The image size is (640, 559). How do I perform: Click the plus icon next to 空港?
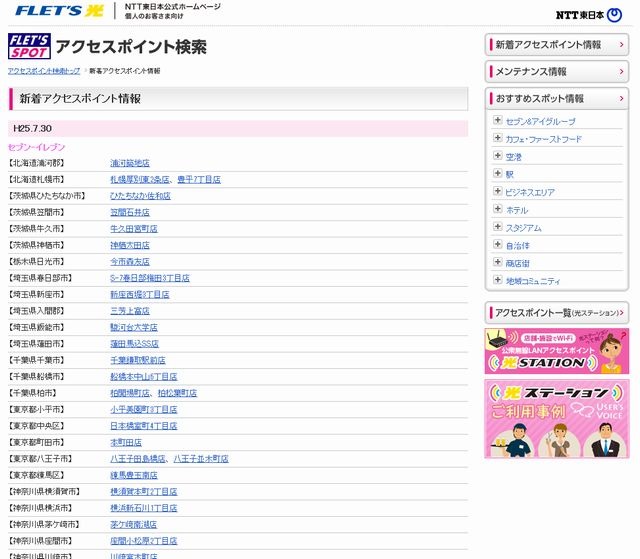click(x=497, y=155)
